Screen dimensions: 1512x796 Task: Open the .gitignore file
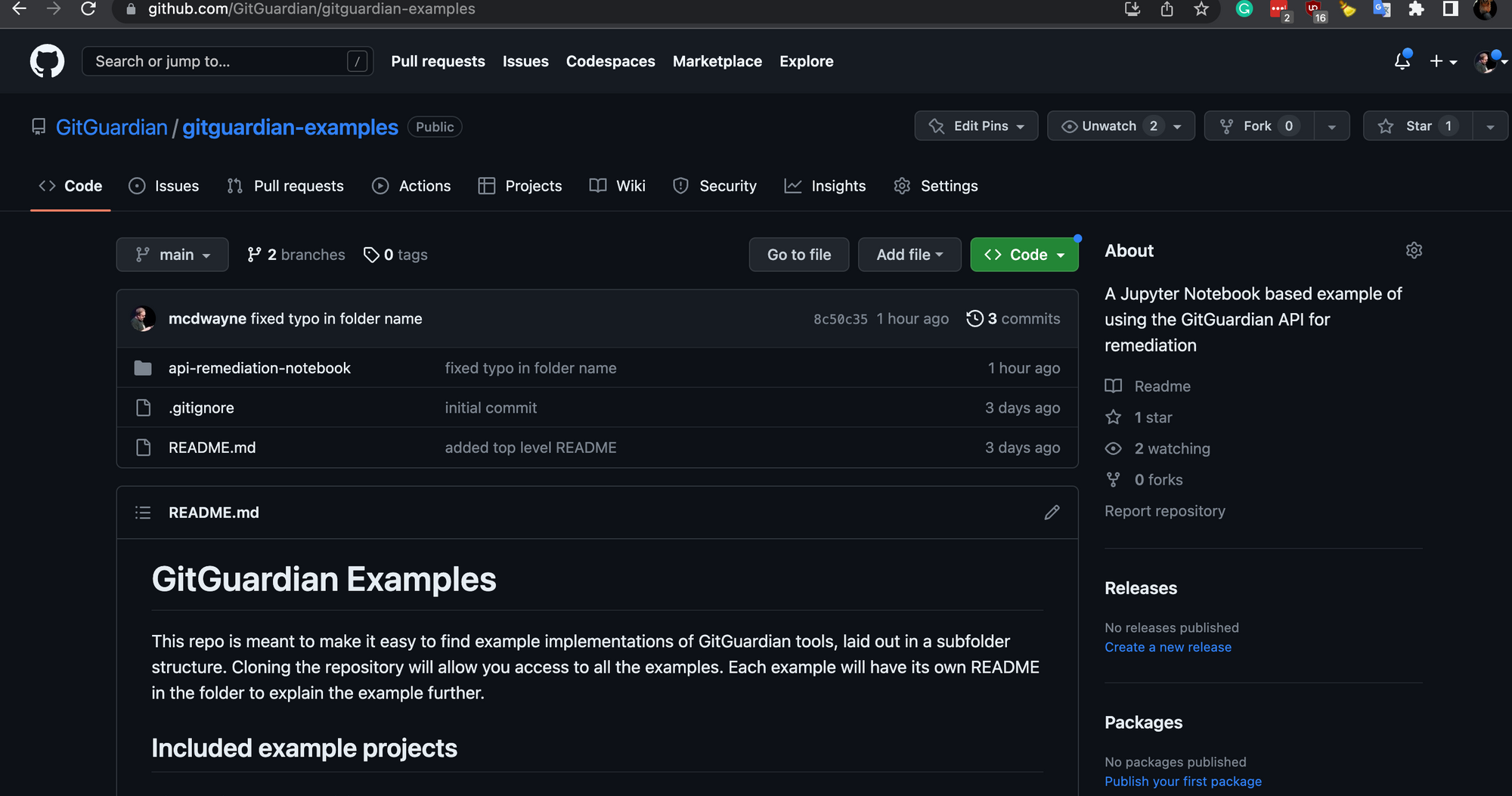(x=201, y=408)
